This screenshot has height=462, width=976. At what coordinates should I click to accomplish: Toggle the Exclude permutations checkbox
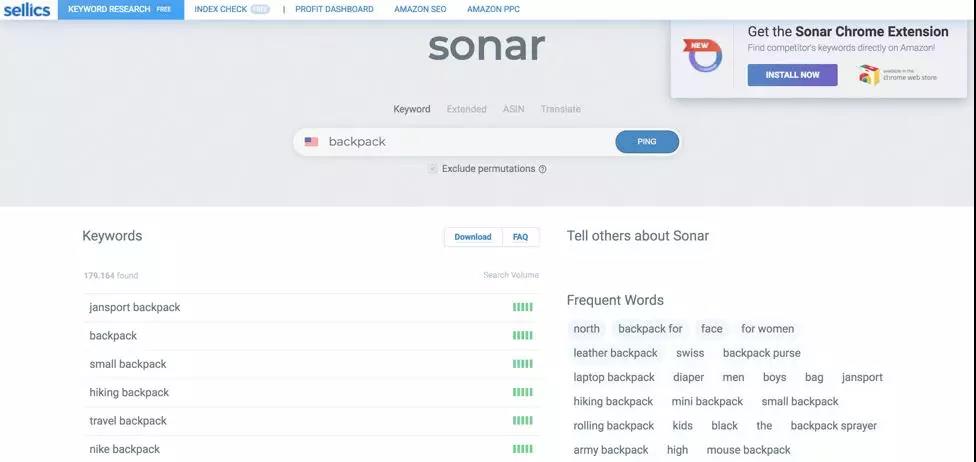433,169
